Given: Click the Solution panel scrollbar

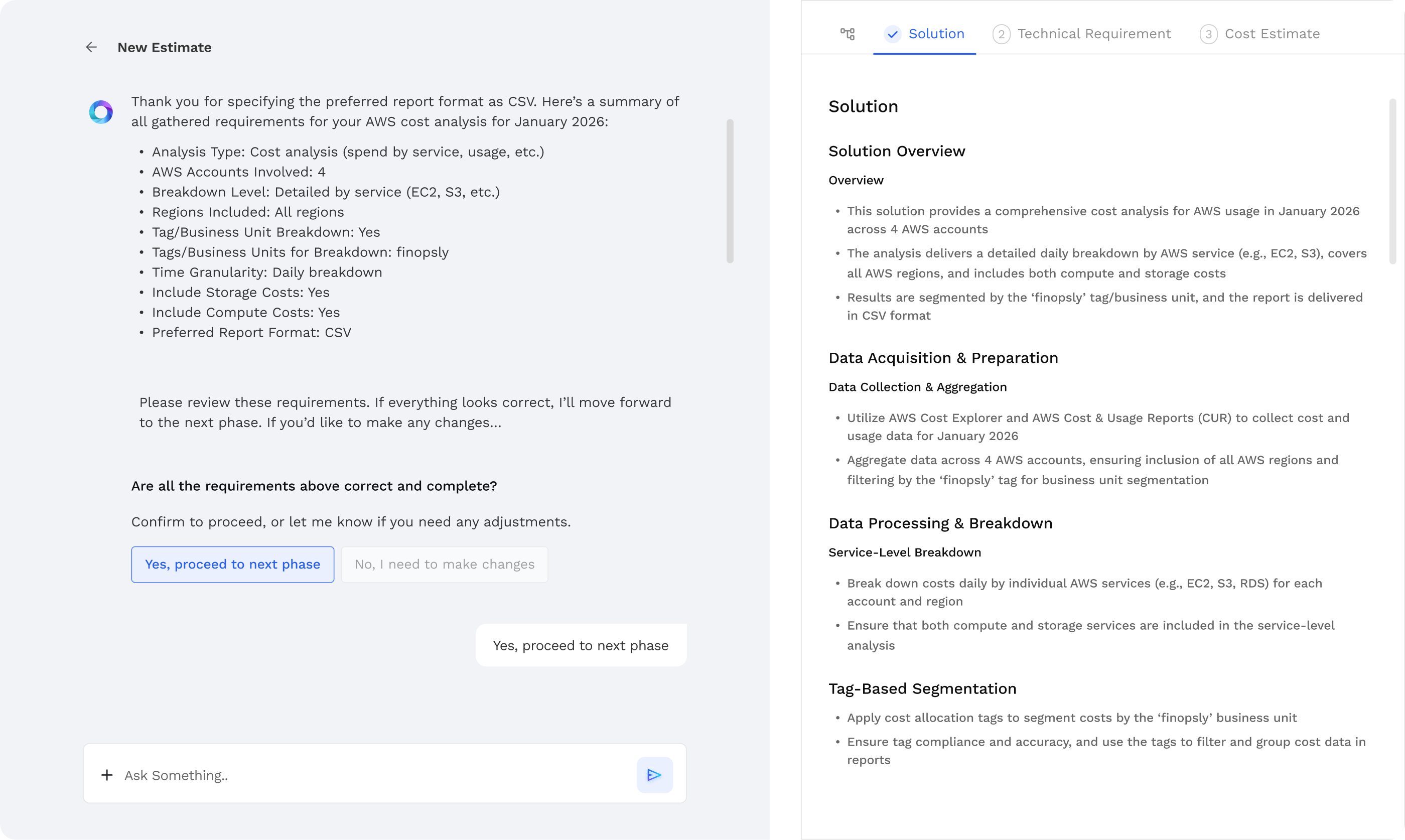Looking at the screenshot, I should pyautogui.click(x=1392, y=181).
